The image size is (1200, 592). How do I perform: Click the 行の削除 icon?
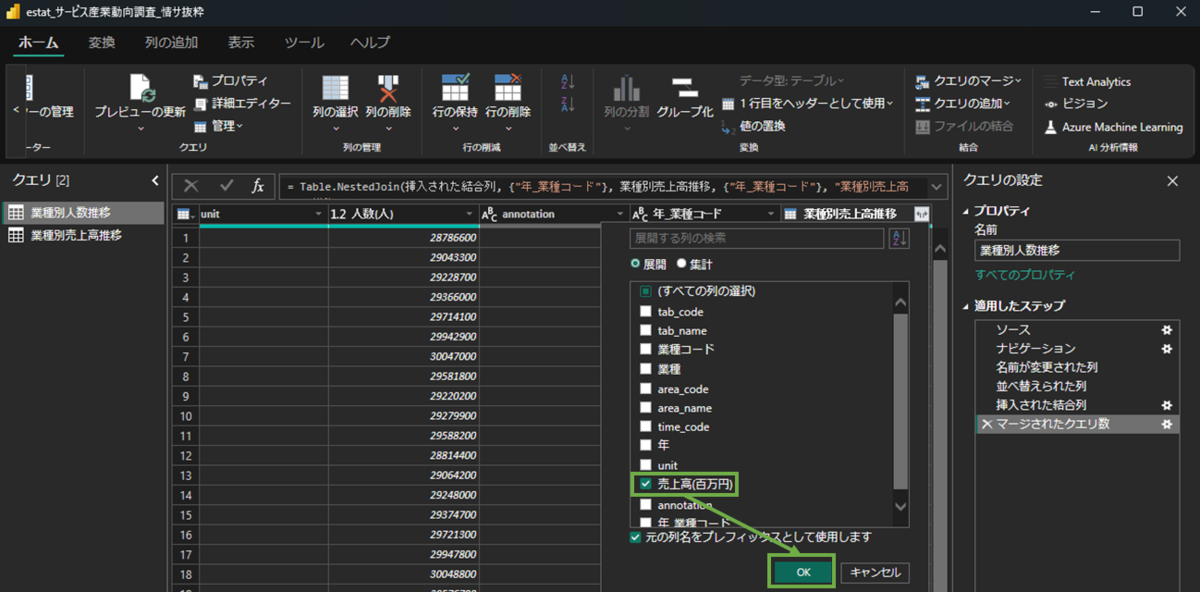click(508, 87)
